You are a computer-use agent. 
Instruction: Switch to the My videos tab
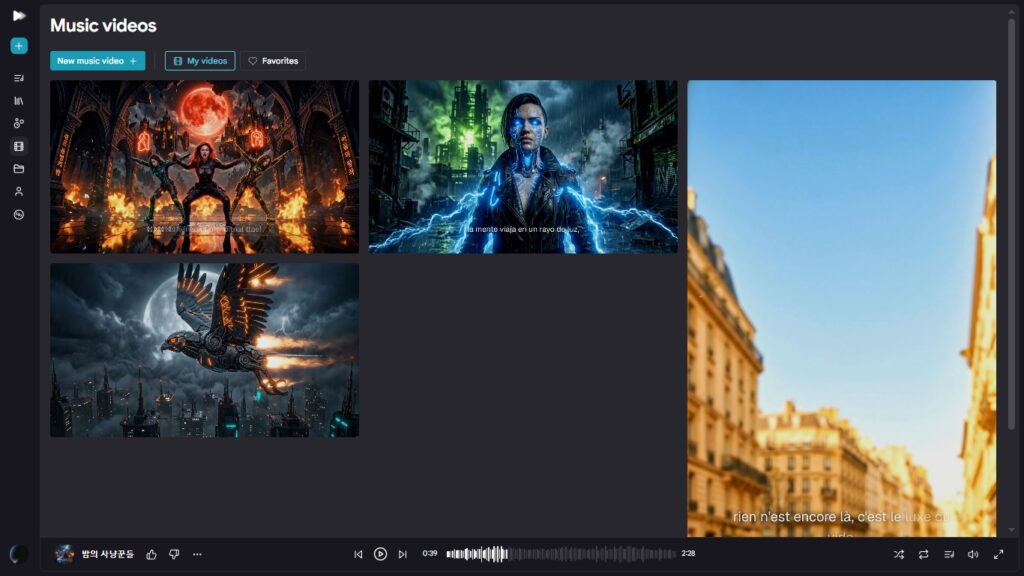point(200,61)
